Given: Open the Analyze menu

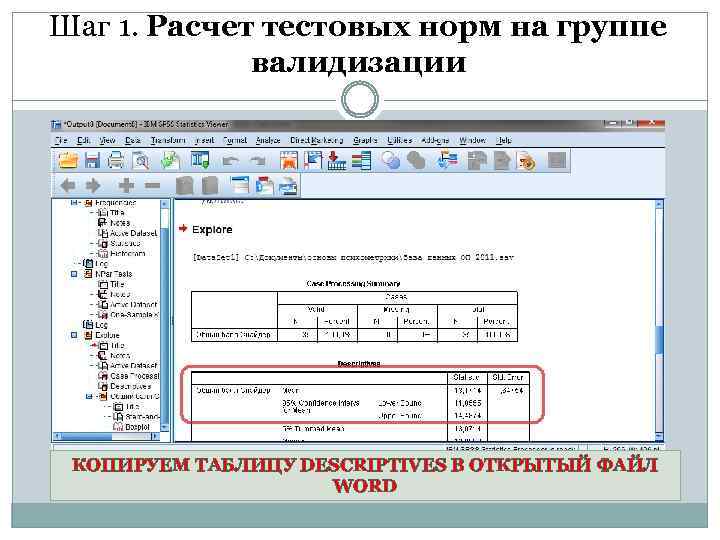Looking at the screenshot, I should [268, 141].
